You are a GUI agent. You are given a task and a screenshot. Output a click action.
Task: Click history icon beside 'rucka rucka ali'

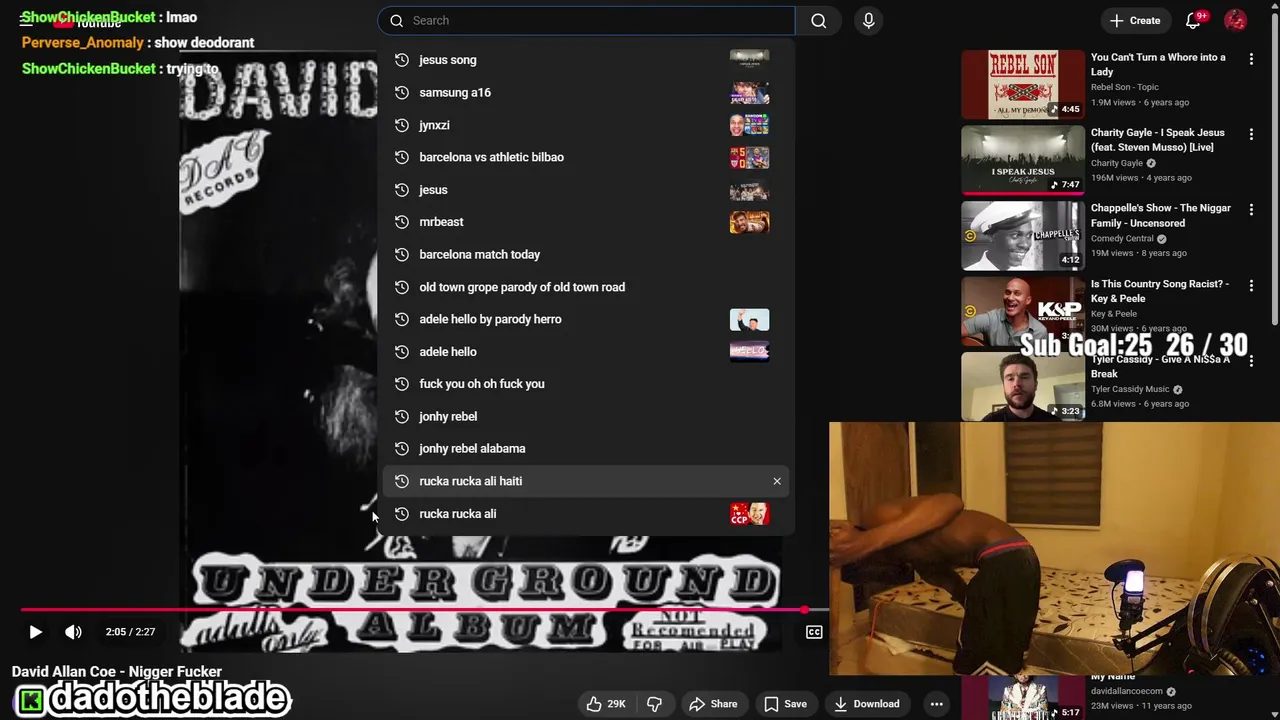(402, 513)
